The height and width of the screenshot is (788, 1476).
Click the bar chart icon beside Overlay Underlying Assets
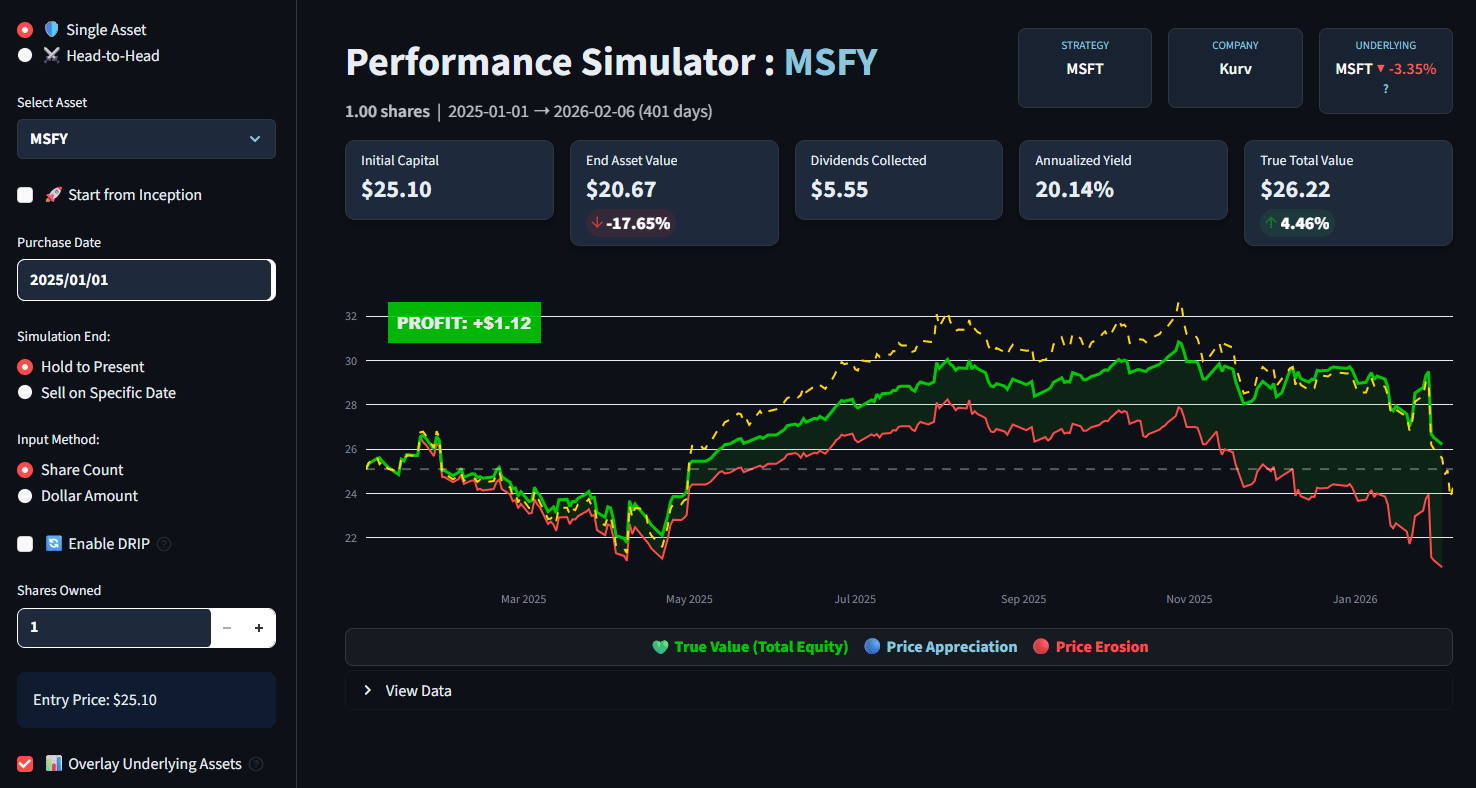click(x=53, y=764)
